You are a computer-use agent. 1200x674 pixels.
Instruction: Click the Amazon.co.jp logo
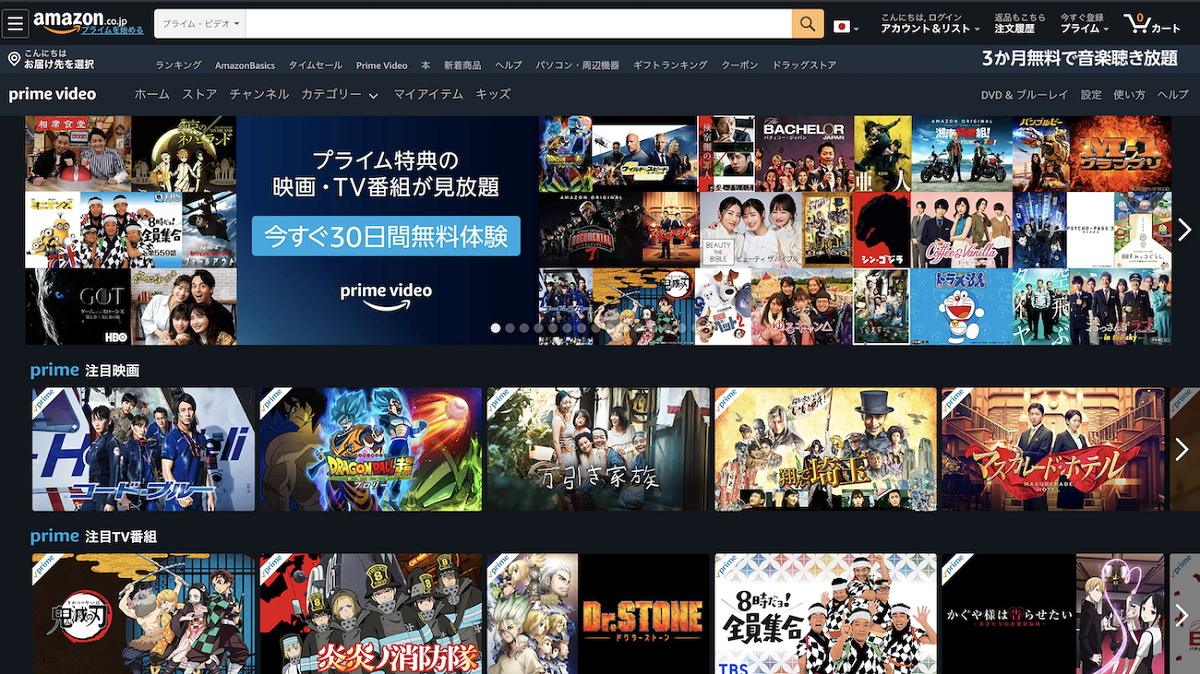pyautogui.click(x=88, y=21)
